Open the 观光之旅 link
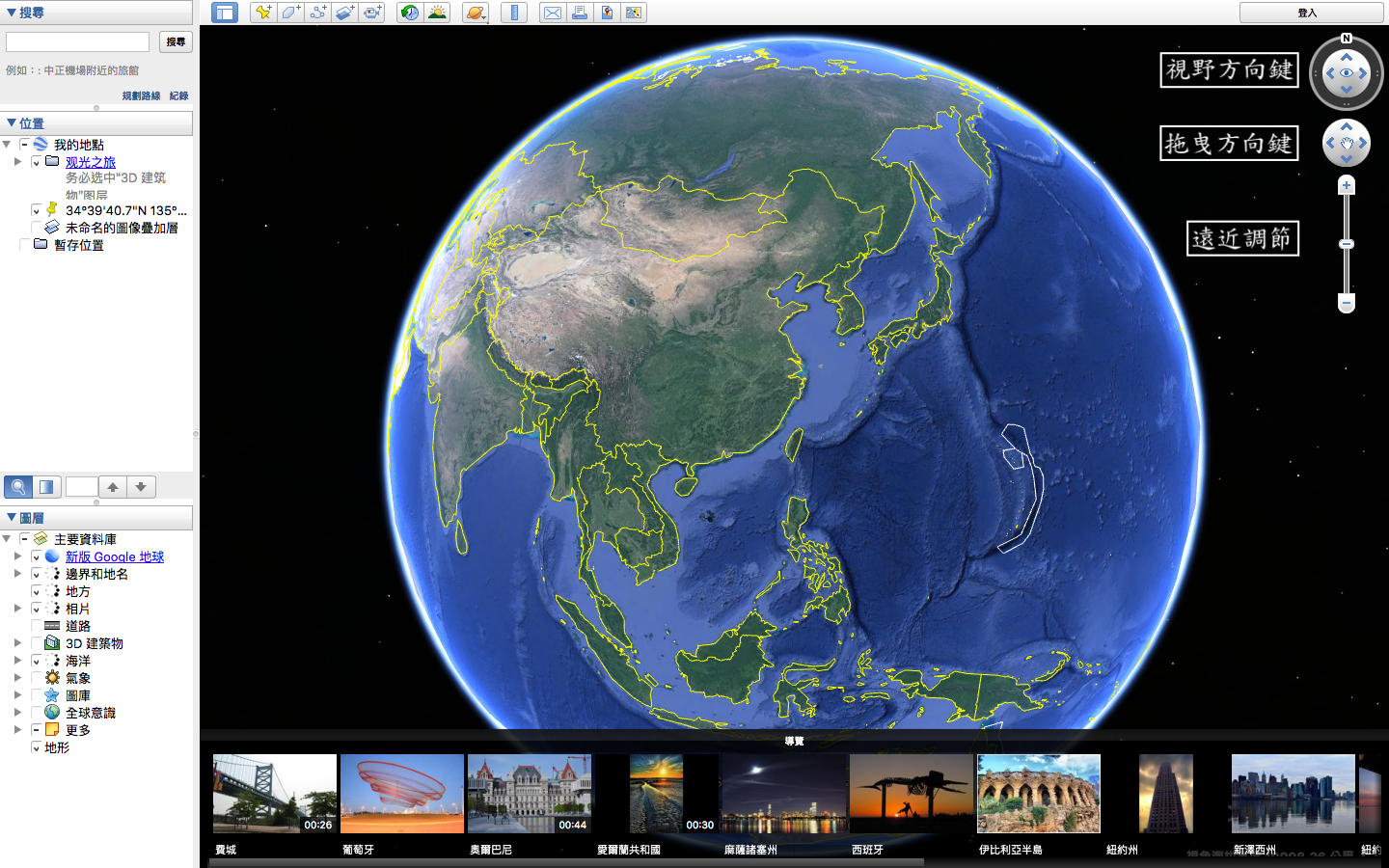This screenshot has height=868, width=1389. point(91,162)
